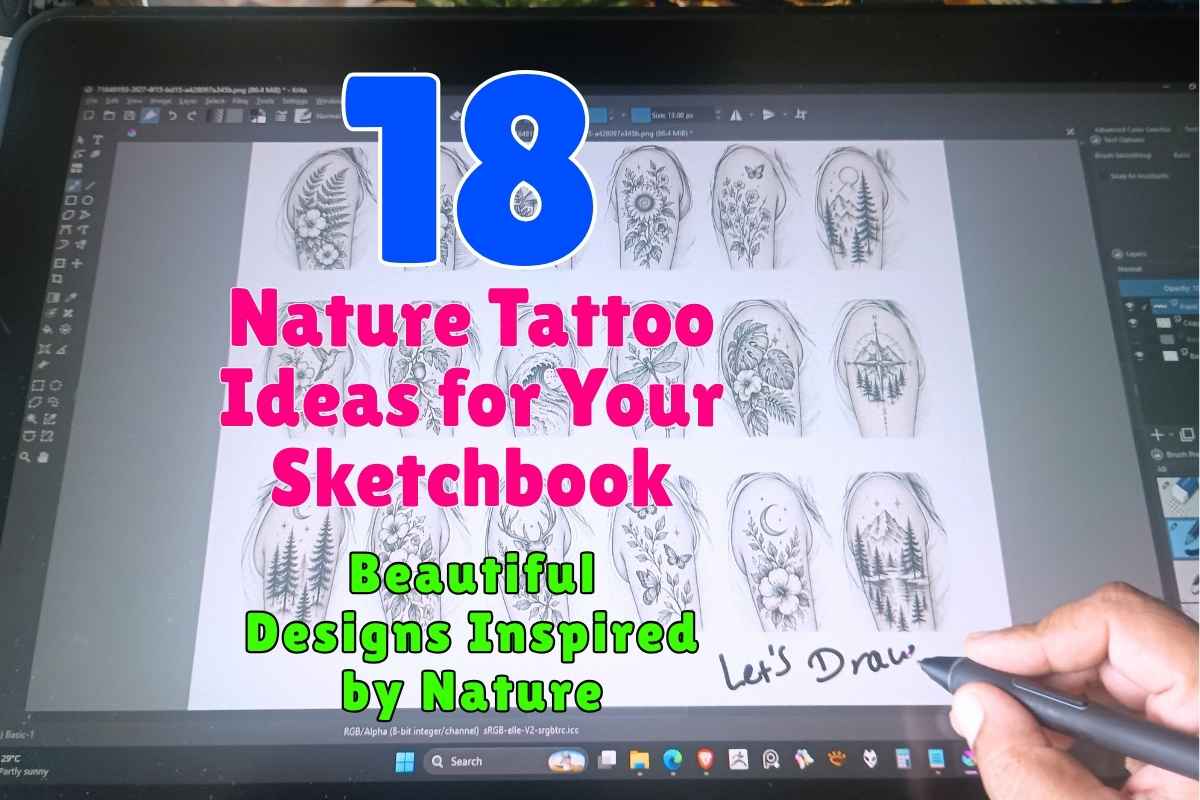Click the Save toolbar icon
The image size is (1200, 800).
(130, 115)
